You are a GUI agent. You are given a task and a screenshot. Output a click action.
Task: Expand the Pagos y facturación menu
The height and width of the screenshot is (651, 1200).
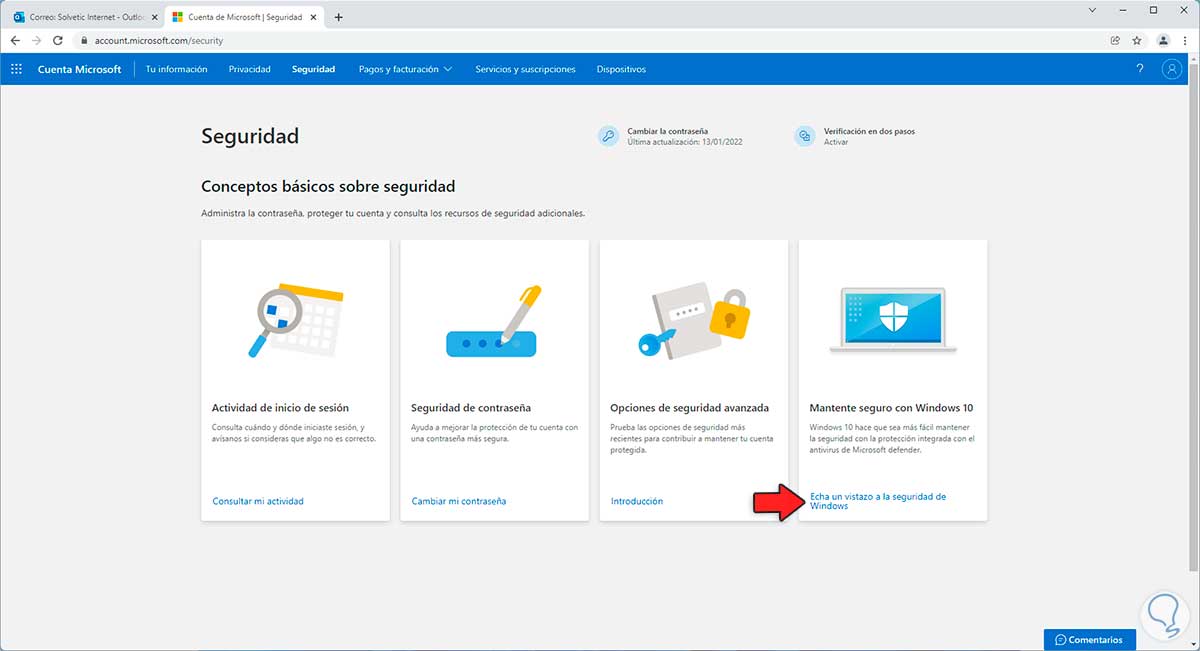coord(405,69)
